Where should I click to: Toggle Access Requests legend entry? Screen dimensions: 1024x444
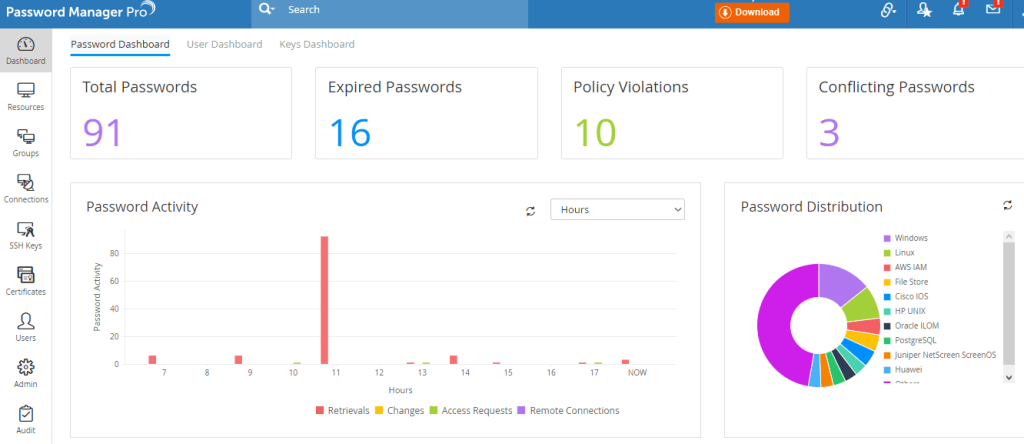pyautogui.click(x=470, y=410)
